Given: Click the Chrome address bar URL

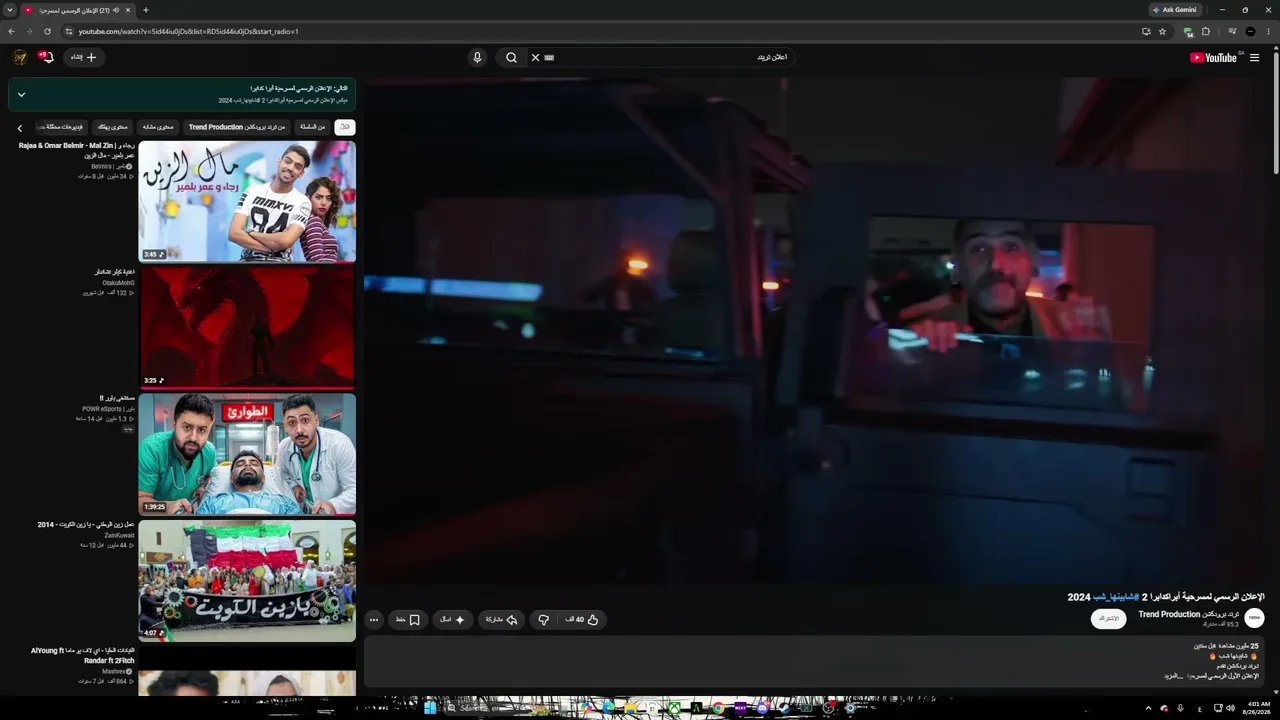Looking at the screenshot, I should point(189,31).
